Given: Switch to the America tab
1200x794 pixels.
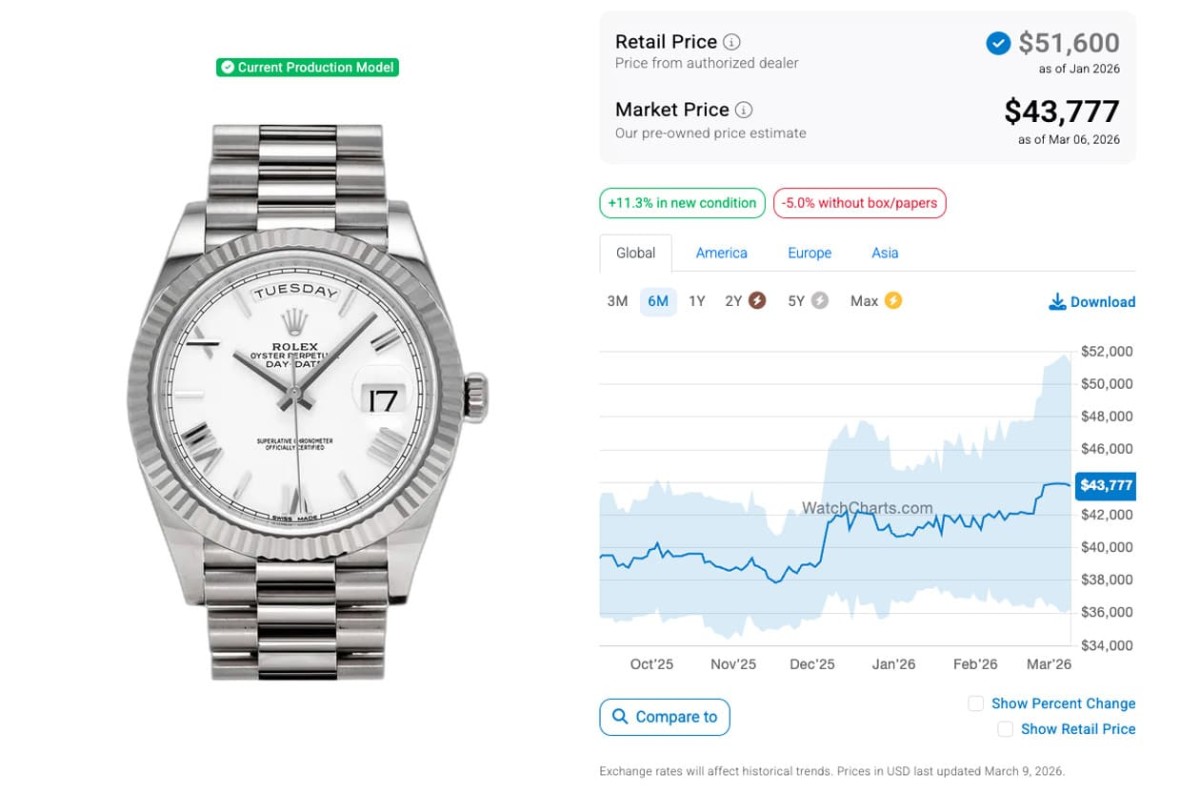Looking at the screenshot, I should click(x=721, y=253).
